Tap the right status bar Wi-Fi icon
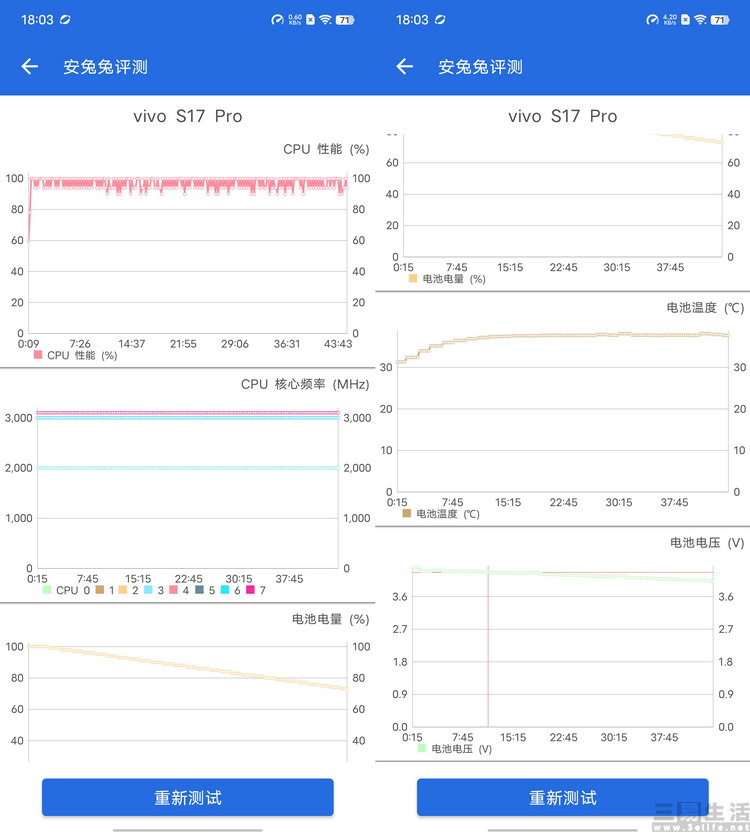Screen dimensions: 750x833 pos(701,20)
